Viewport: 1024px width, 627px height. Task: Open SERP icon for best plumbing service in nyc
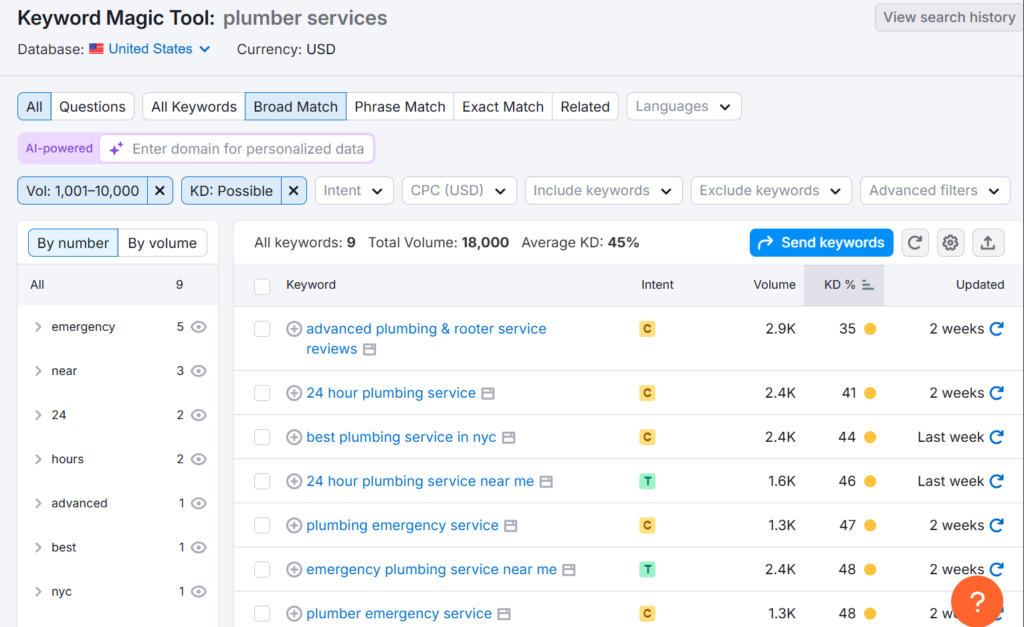point(509,438)
